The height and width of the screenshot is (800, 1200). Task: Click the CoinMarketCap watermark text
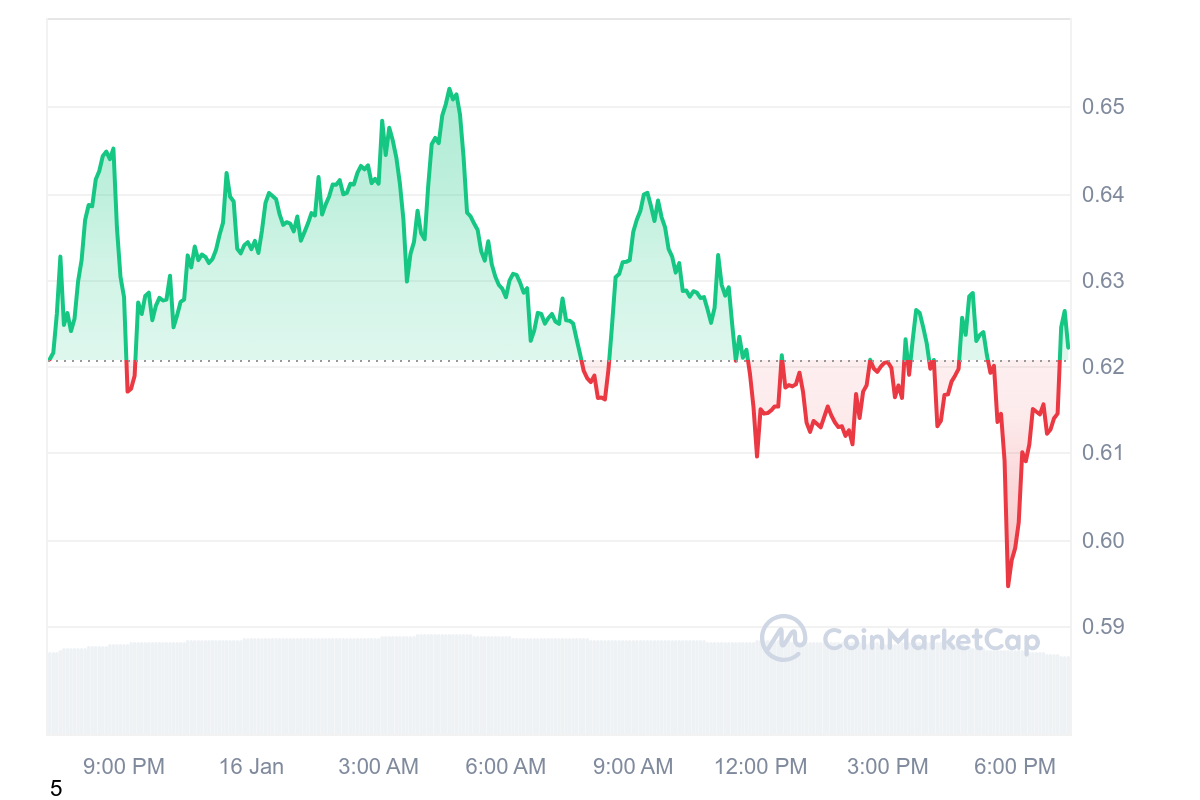[x=930, y=640]
